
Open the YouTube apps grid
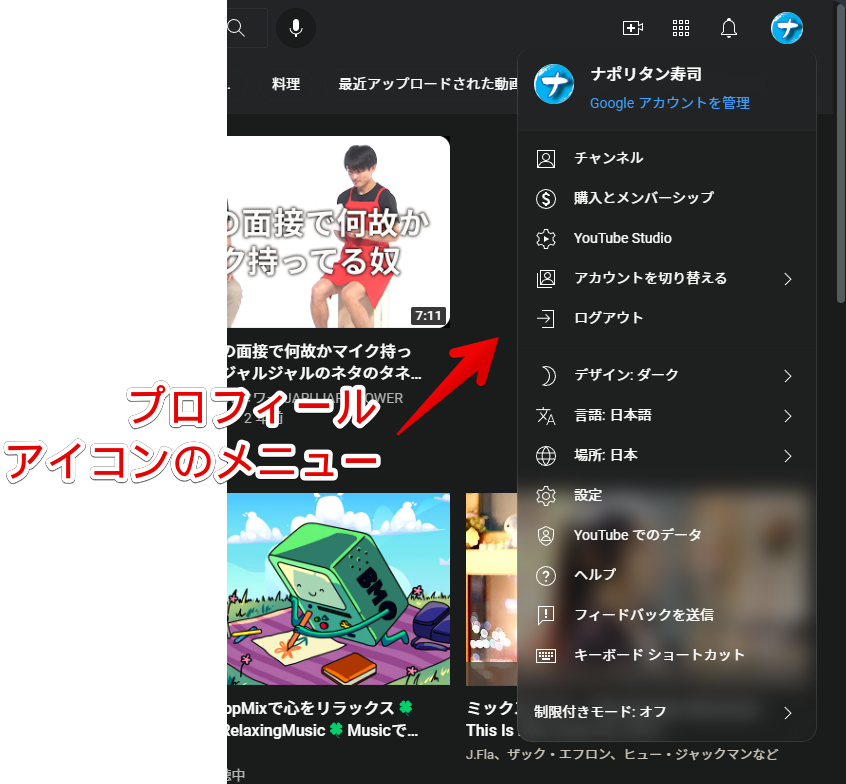pyautogui.click(x=680, y=28)
